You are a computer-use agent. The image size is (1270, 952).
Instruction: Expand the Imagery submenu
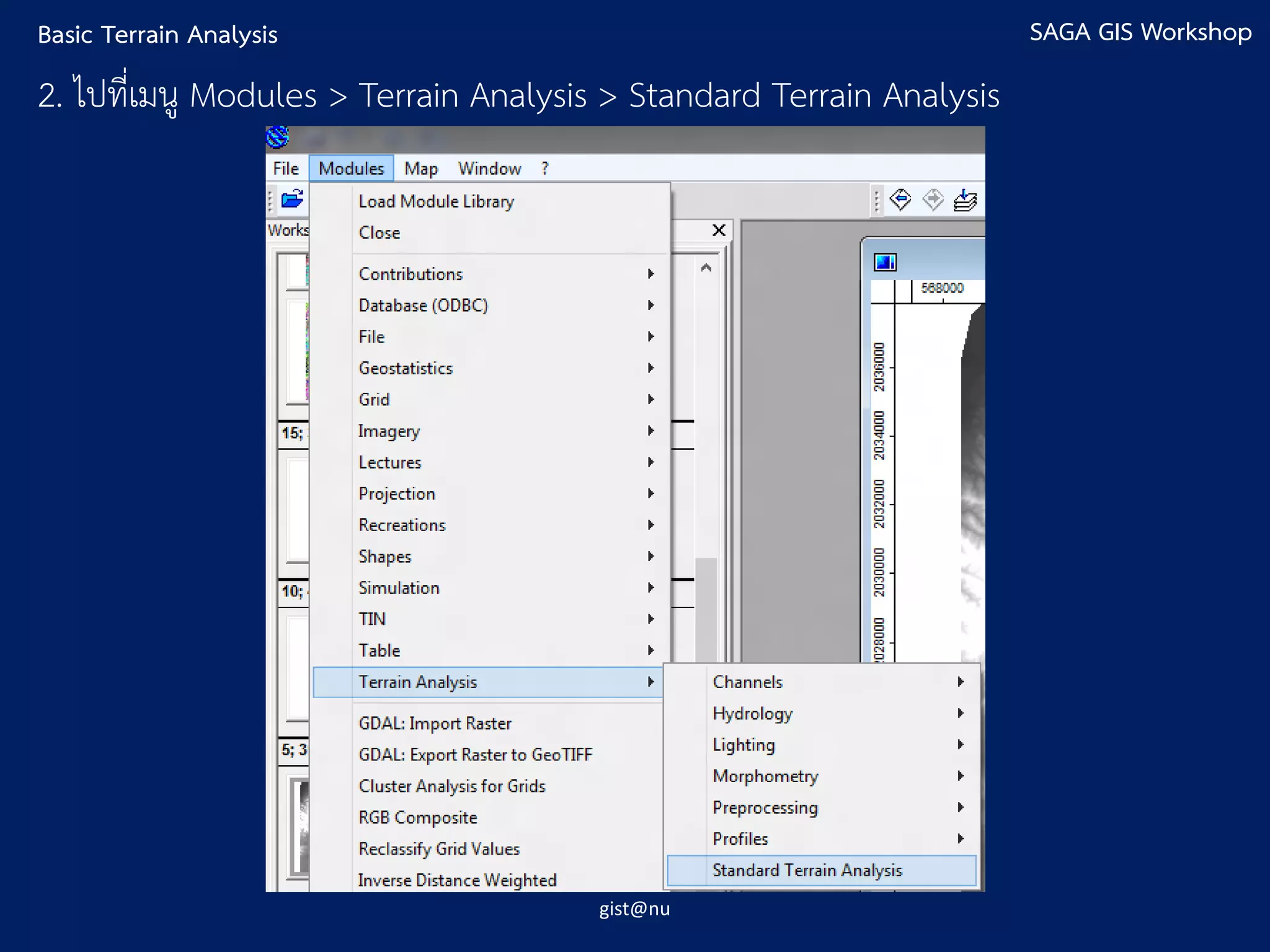490,431
